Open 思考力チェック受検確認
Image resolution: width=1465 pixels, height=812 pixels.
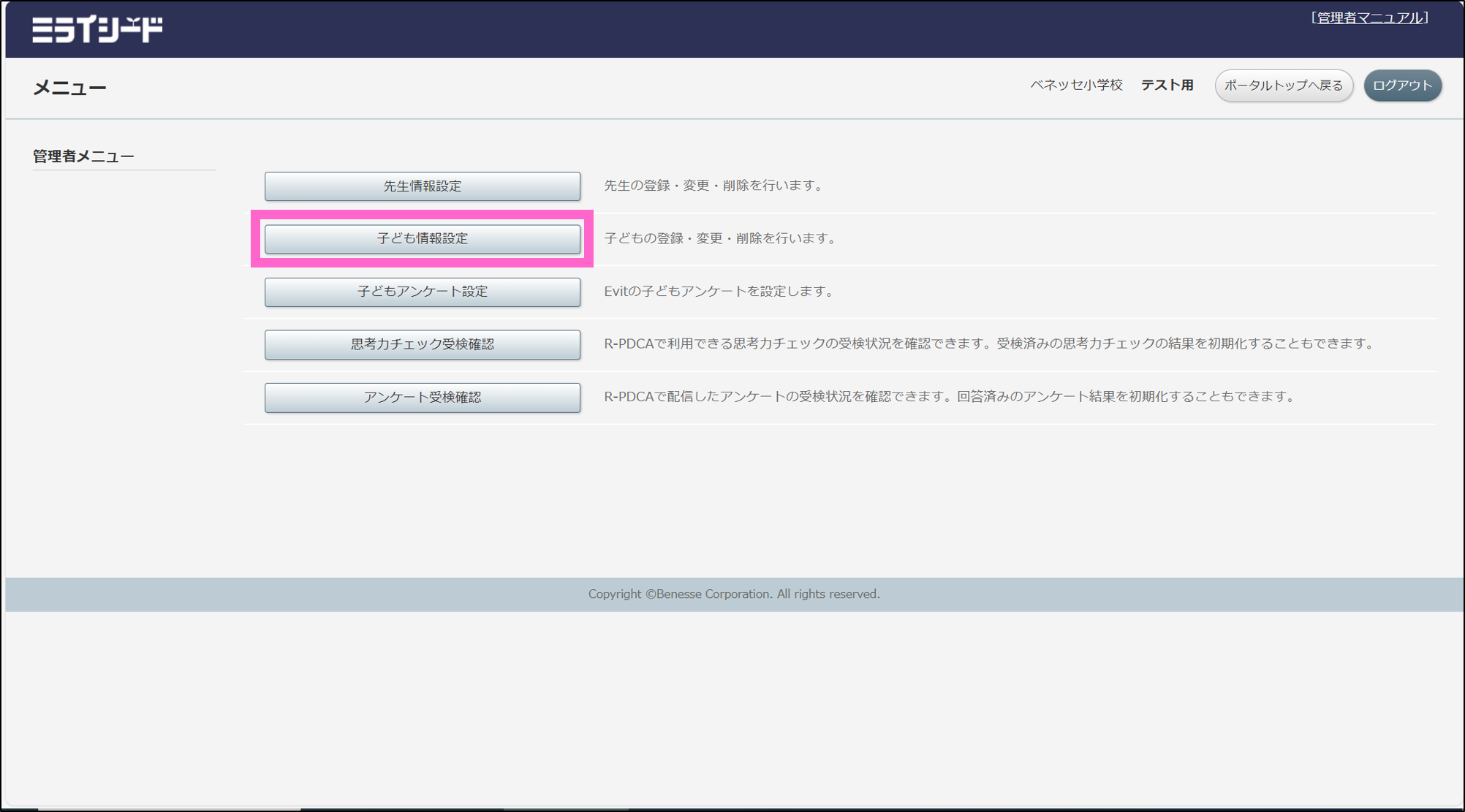(422, 344)
